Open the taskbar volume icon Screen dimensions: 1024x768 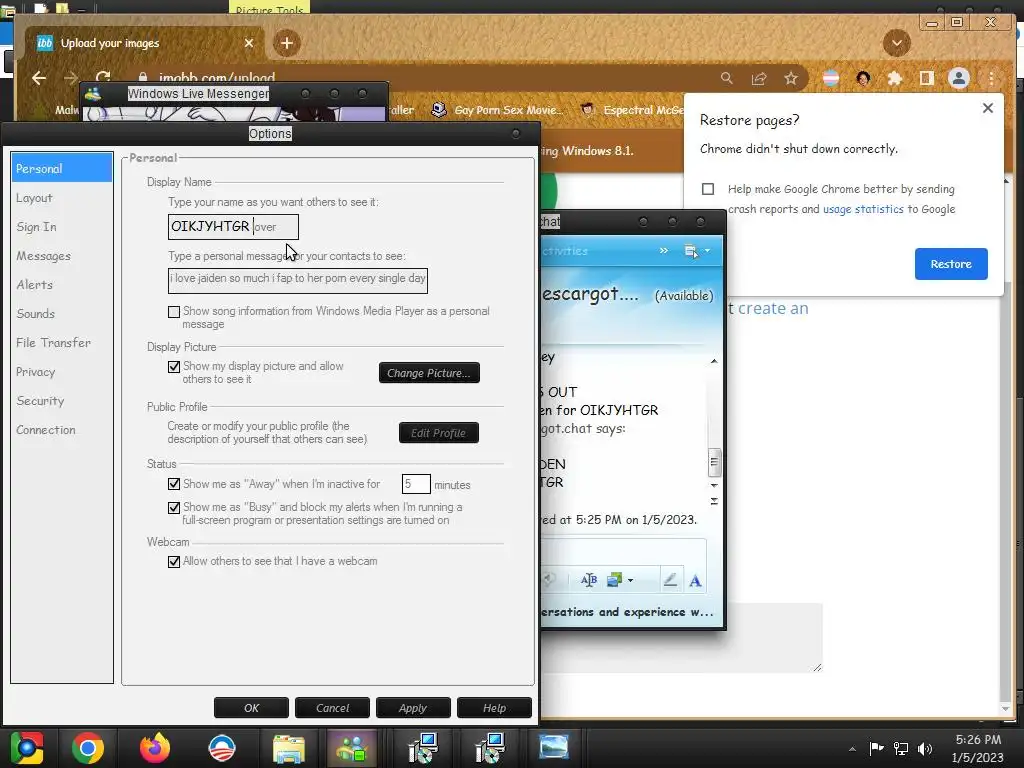pos(924,748)
